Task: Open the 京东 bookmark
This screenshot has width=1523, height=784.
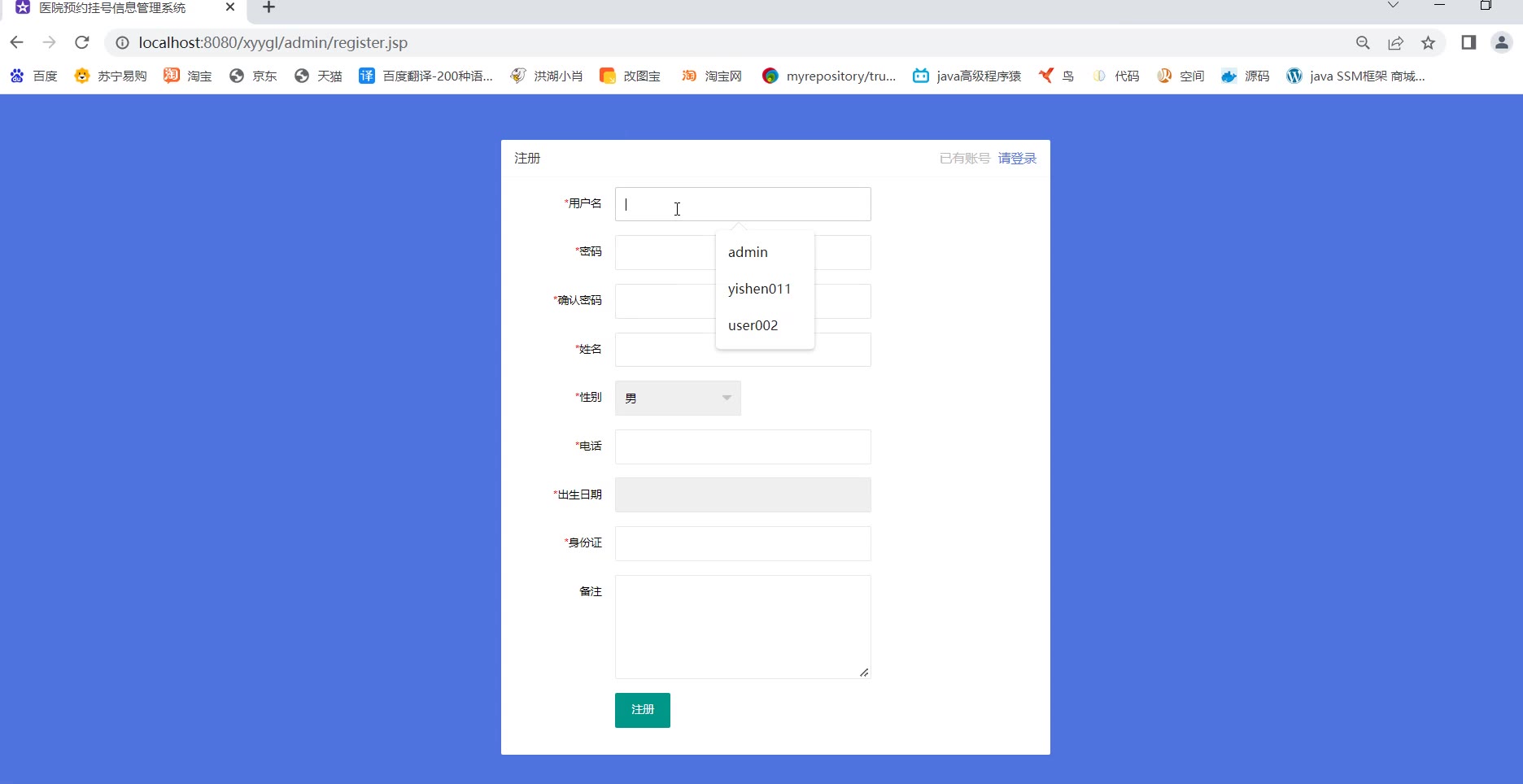Action: pos(253,76)
